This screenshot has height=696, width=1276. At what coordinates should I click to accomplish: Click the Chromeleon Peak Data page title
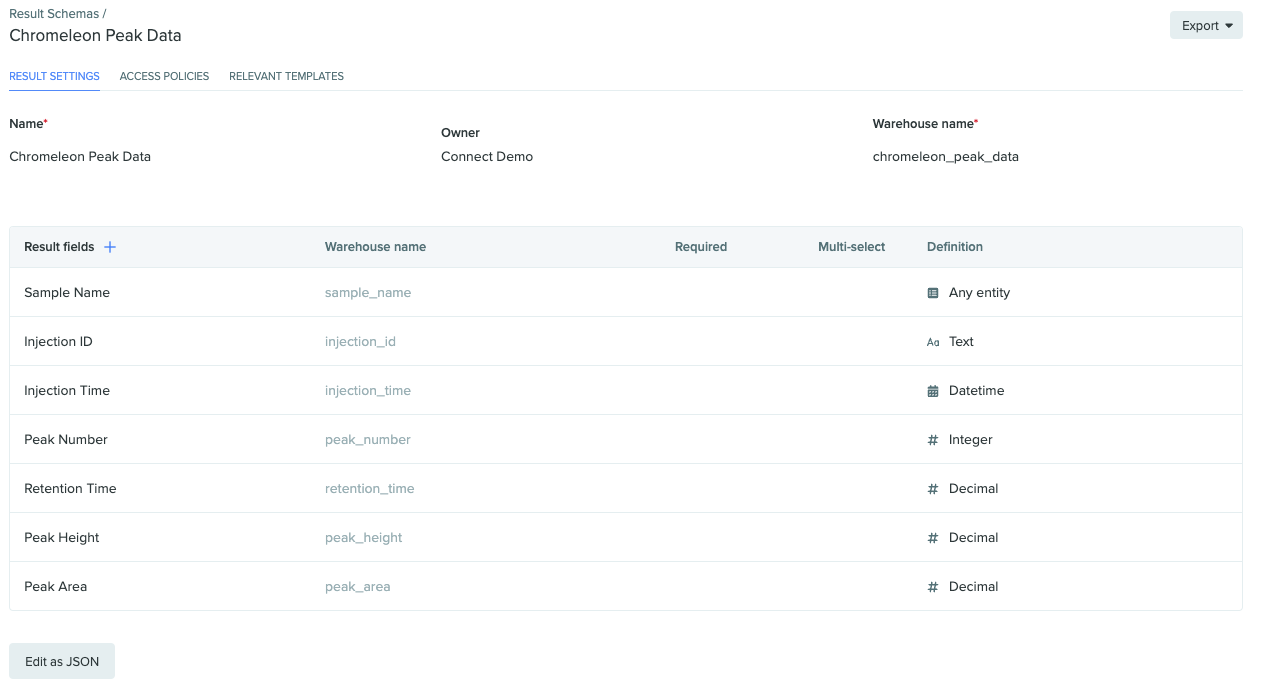point(95,35)
